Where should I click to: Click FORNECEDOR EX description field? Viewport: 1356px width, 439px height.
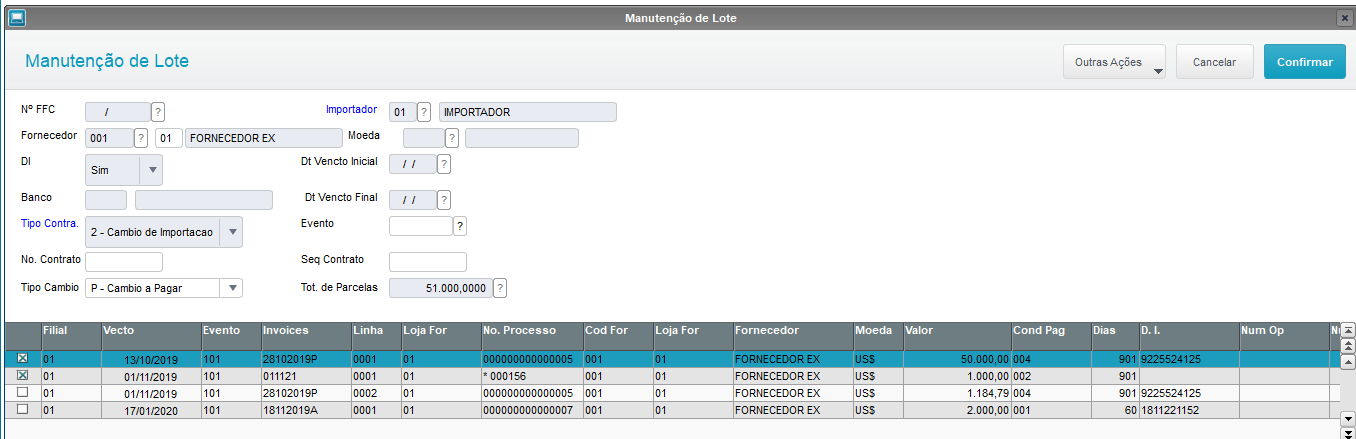click(264, 138)
